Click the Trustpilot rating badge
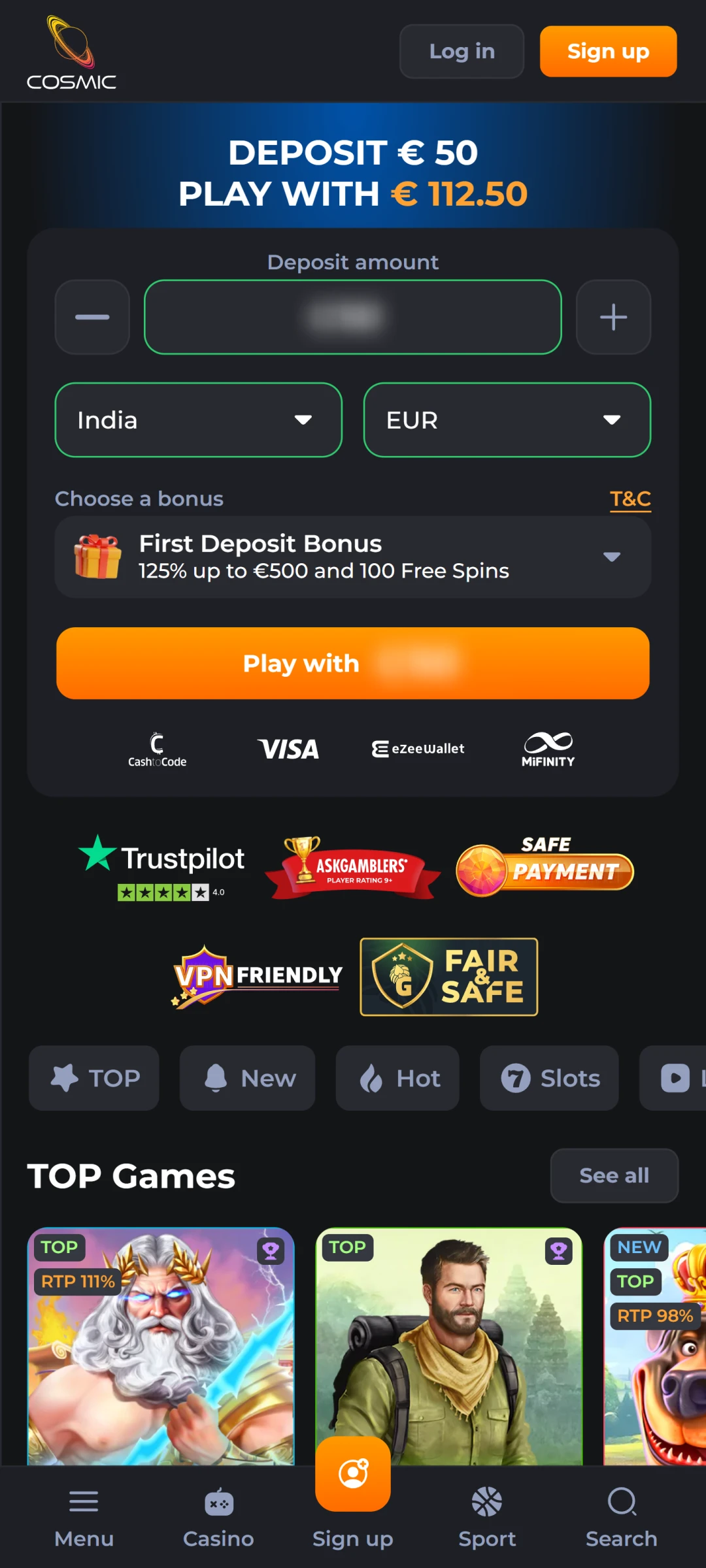This screenshot has height=1568, width=706. point(161,868)
